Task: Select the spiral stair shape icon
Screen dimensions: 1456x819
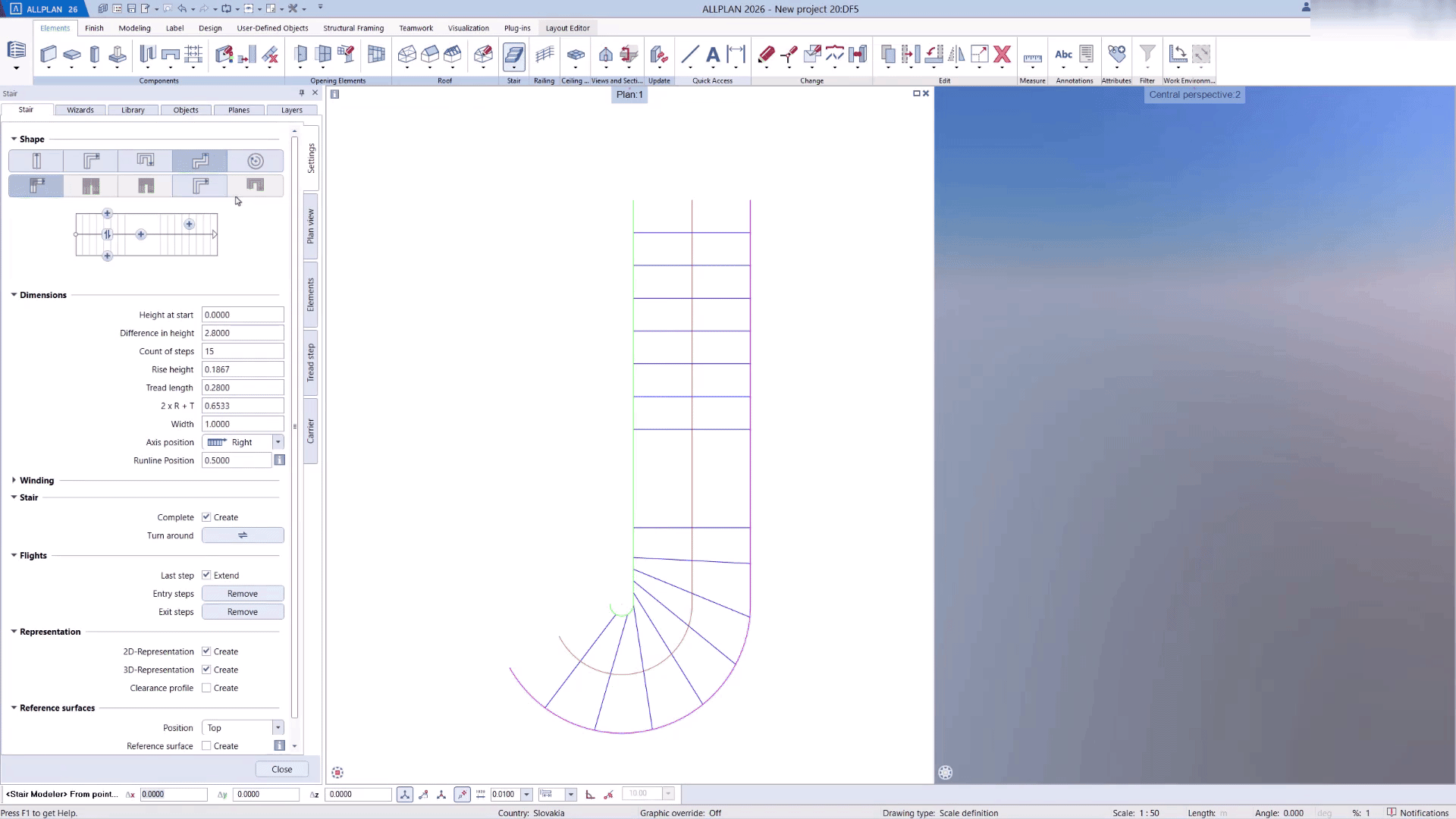Action: click(256, 161)
